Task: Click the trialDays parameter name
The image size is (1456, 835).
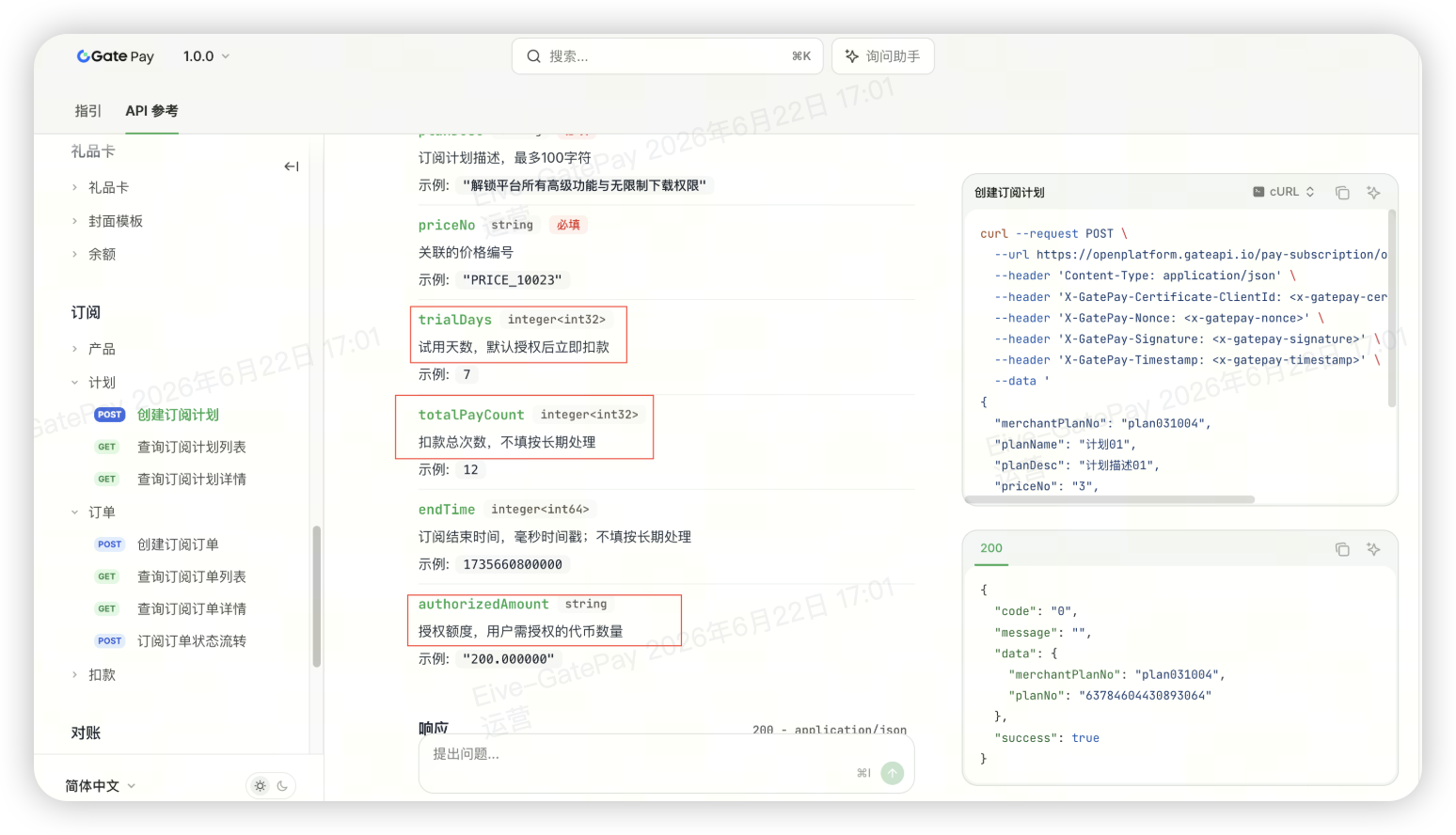Action: tap(455, 320)
